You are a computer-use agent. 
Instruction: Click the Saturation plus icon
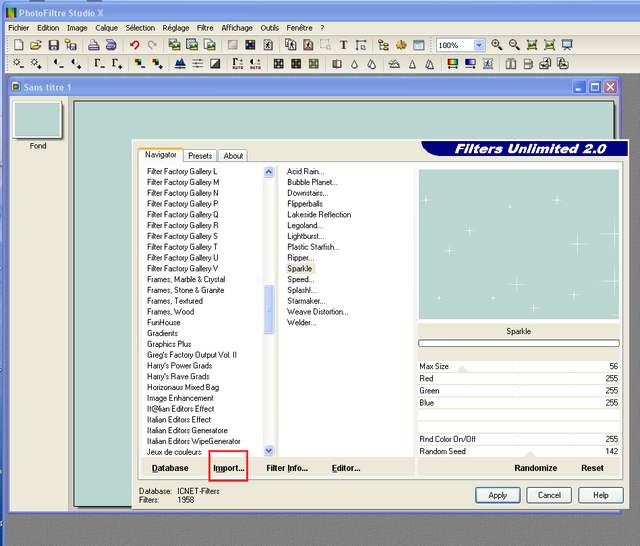pos(157,64)
